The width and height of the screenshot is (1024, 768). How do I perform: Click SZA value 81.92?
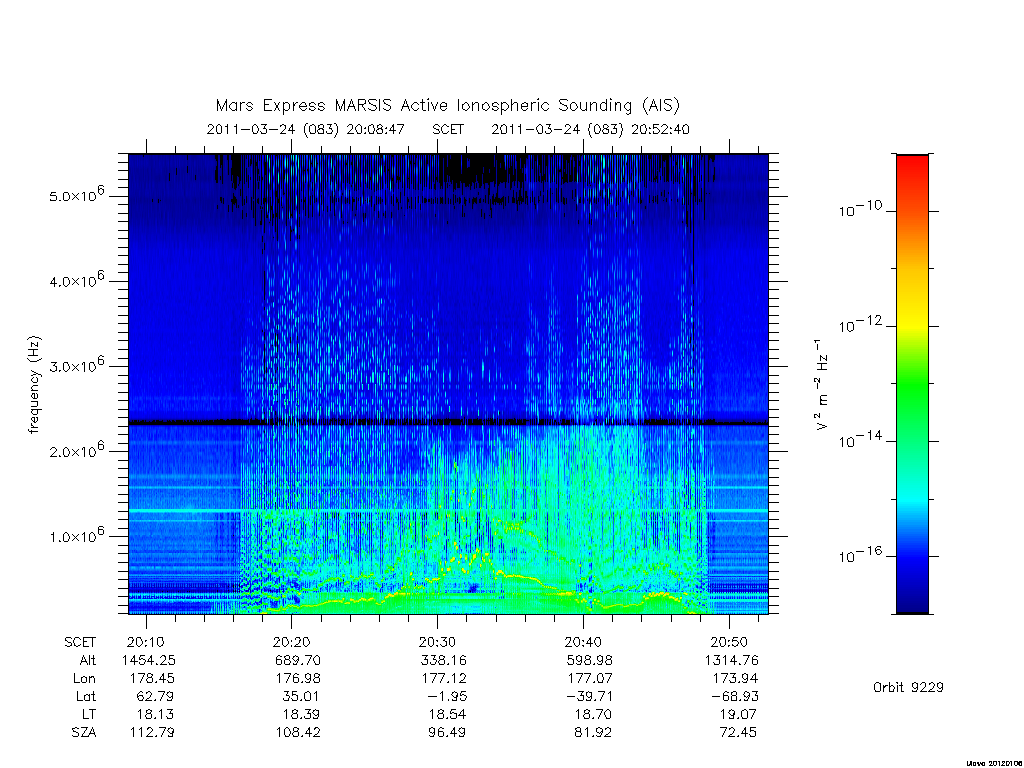tap(593, 732)
